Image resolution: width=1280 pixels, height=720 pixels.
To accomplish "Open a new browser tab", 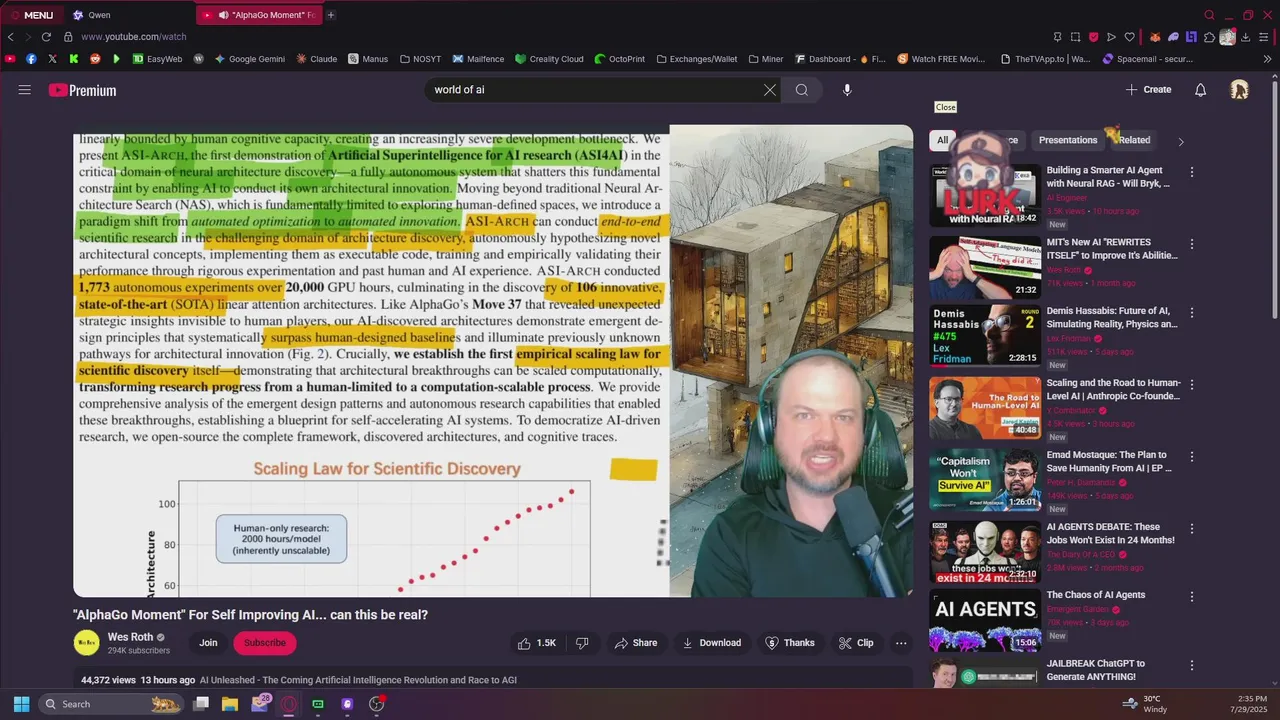I will 331,15.
